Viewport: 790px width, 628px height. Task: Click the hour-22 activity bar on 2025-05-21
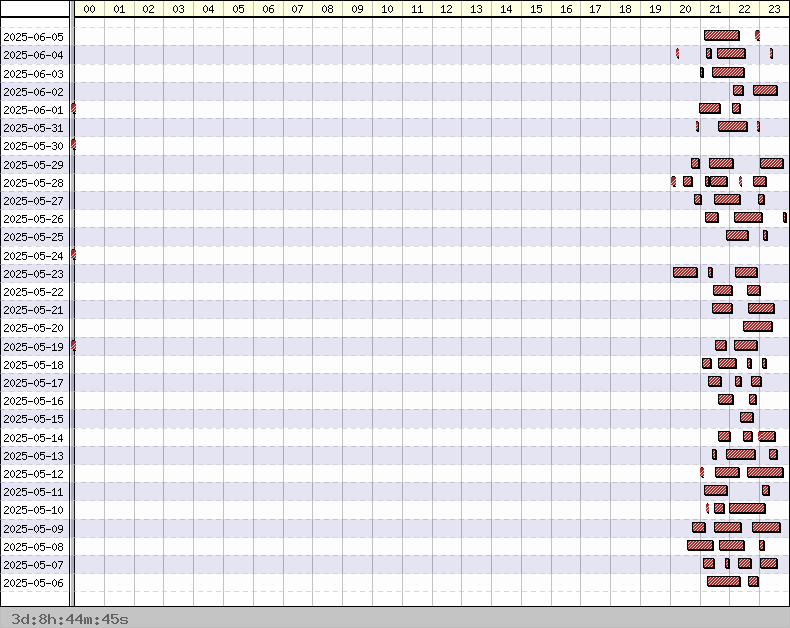761,308
